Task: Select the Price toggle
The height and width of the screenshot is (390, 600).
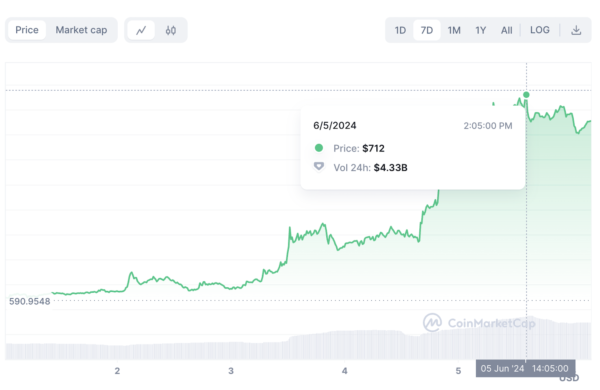Action: click(x=27, y=30)
